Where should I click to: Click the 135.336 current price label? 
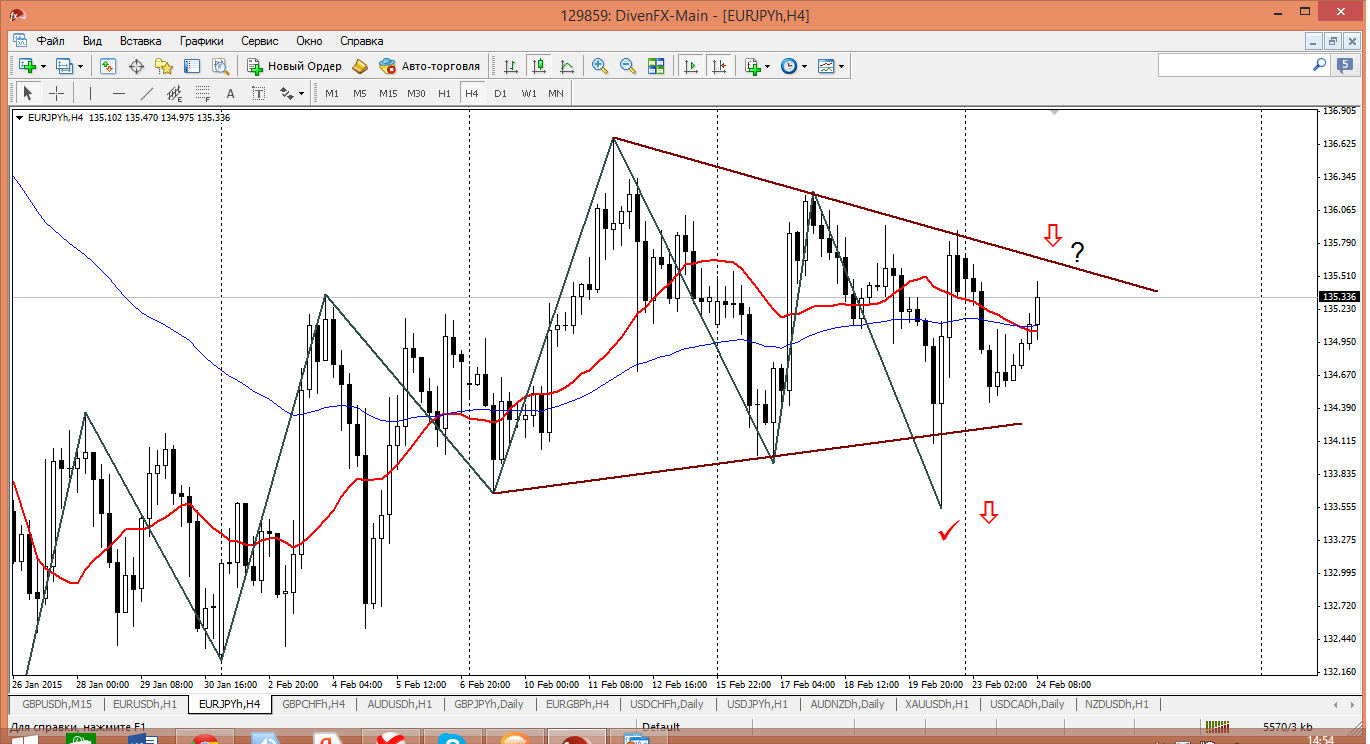1337,297
